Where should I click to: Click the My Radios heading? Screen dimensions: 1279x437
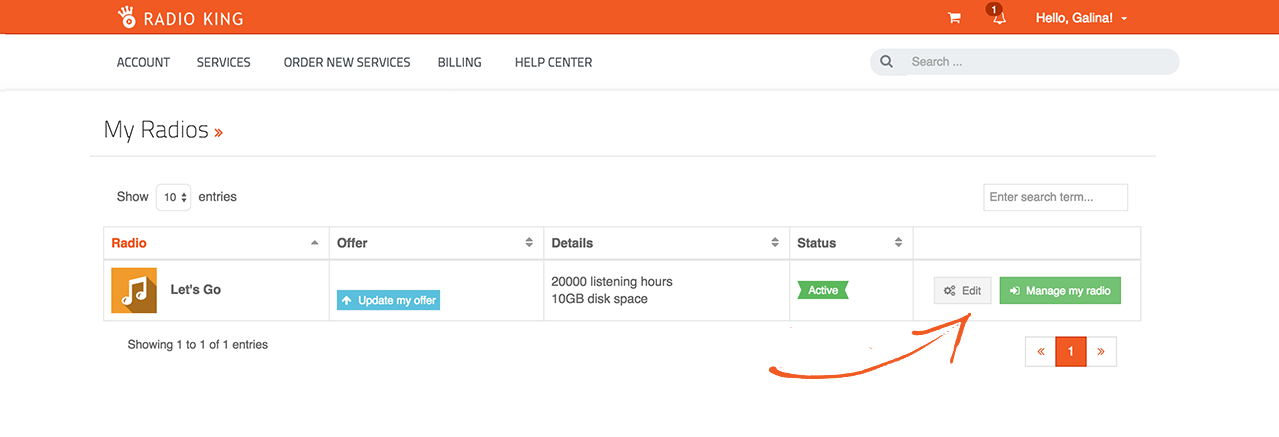[x=156, y=130]
